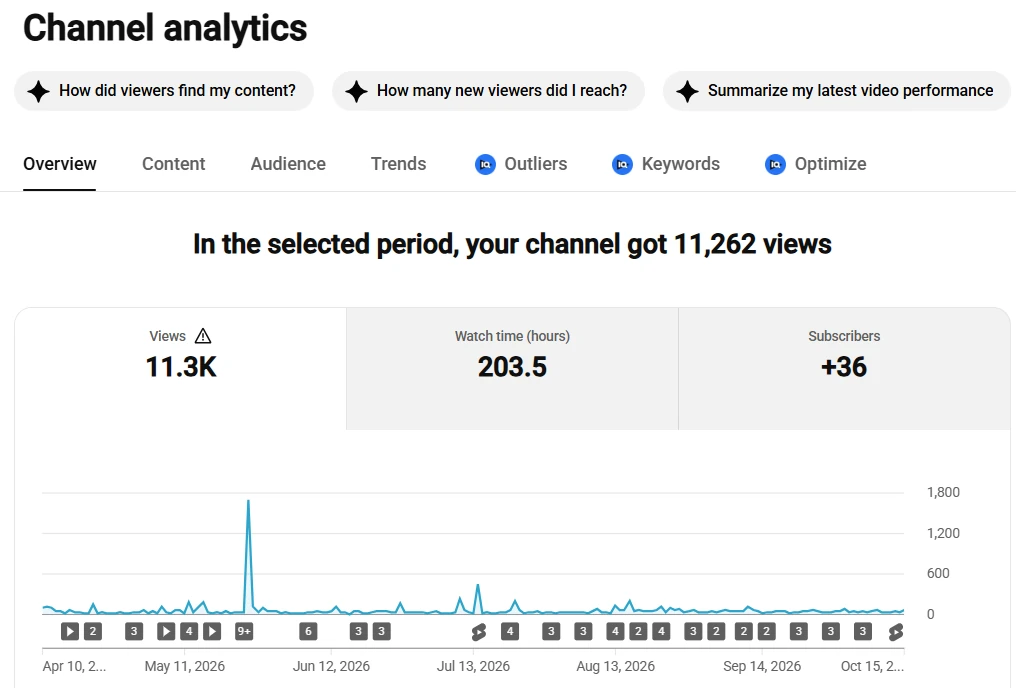Click the 4 marker between two play markers
1016x688 pixels.
click(189, 631)
